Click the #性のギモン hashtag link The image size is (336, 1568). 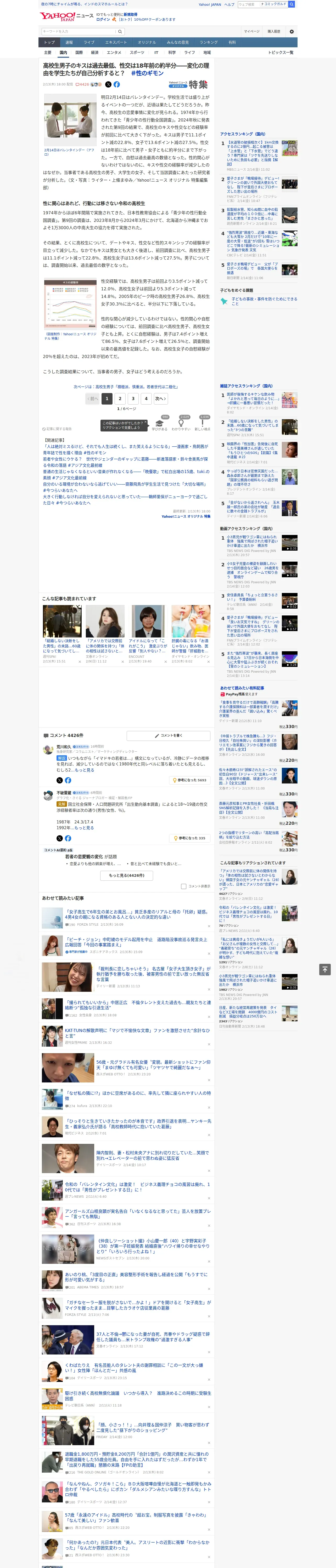148,73
